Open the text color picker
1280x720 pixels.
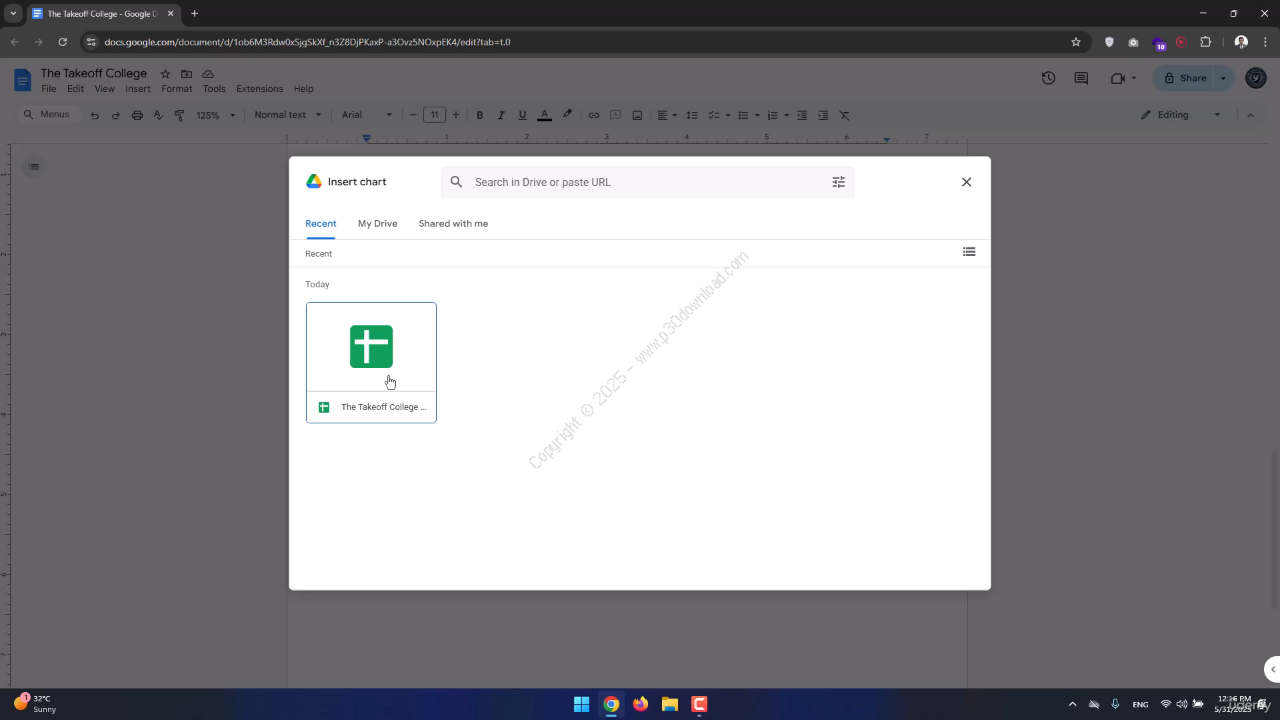(544, 115)
